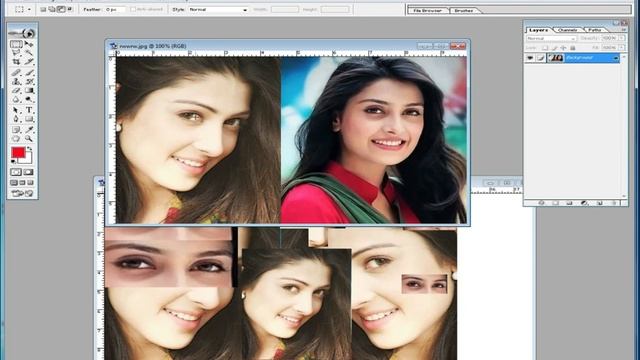Open the Style dropdown in options bar
Viewport: 640px width, 360px height.
tap(218, 9)
